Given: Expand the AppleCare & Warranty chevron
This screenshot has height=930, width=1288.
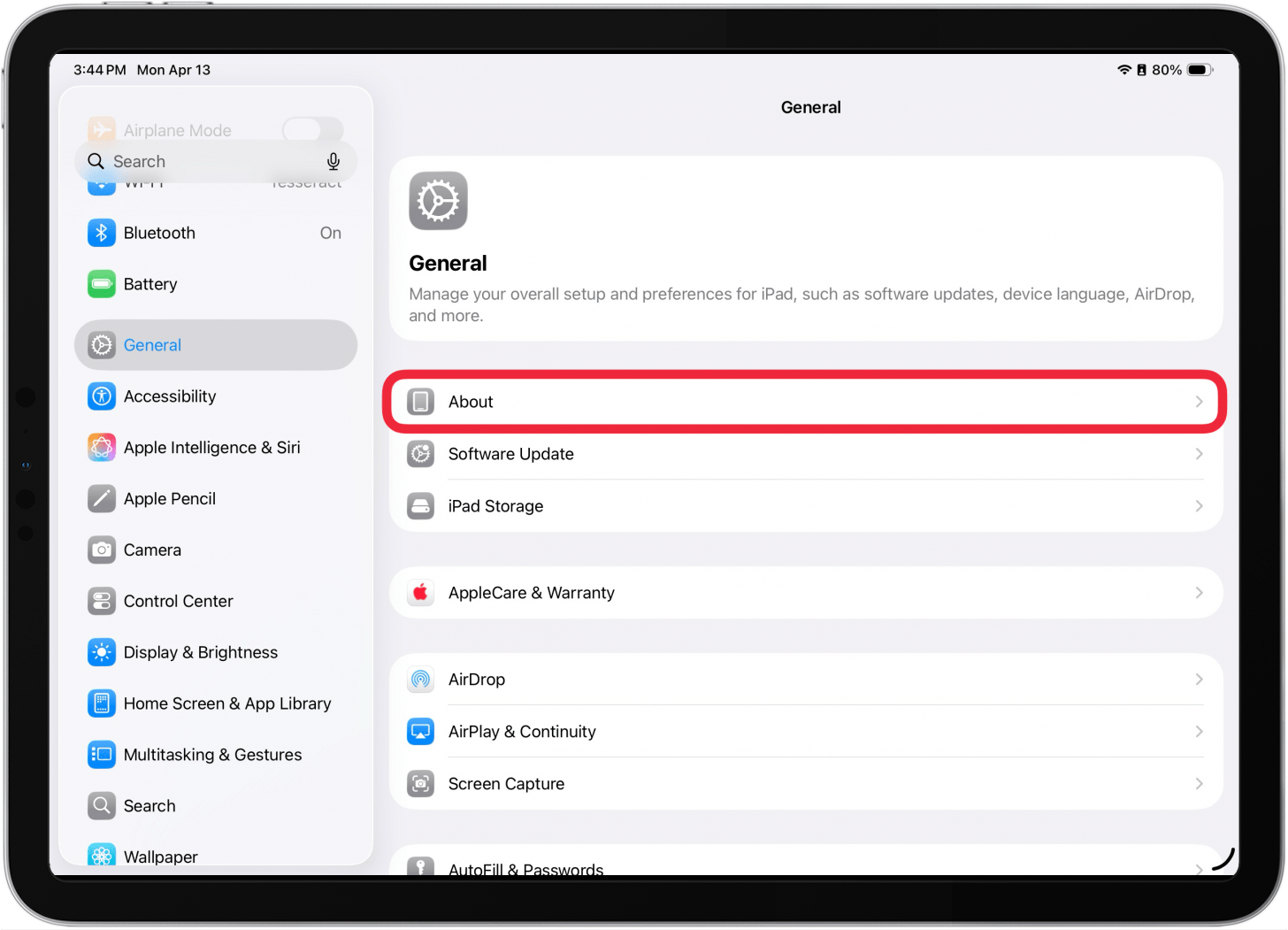Looking at the screenshot, I should (x=1199, y=593).
